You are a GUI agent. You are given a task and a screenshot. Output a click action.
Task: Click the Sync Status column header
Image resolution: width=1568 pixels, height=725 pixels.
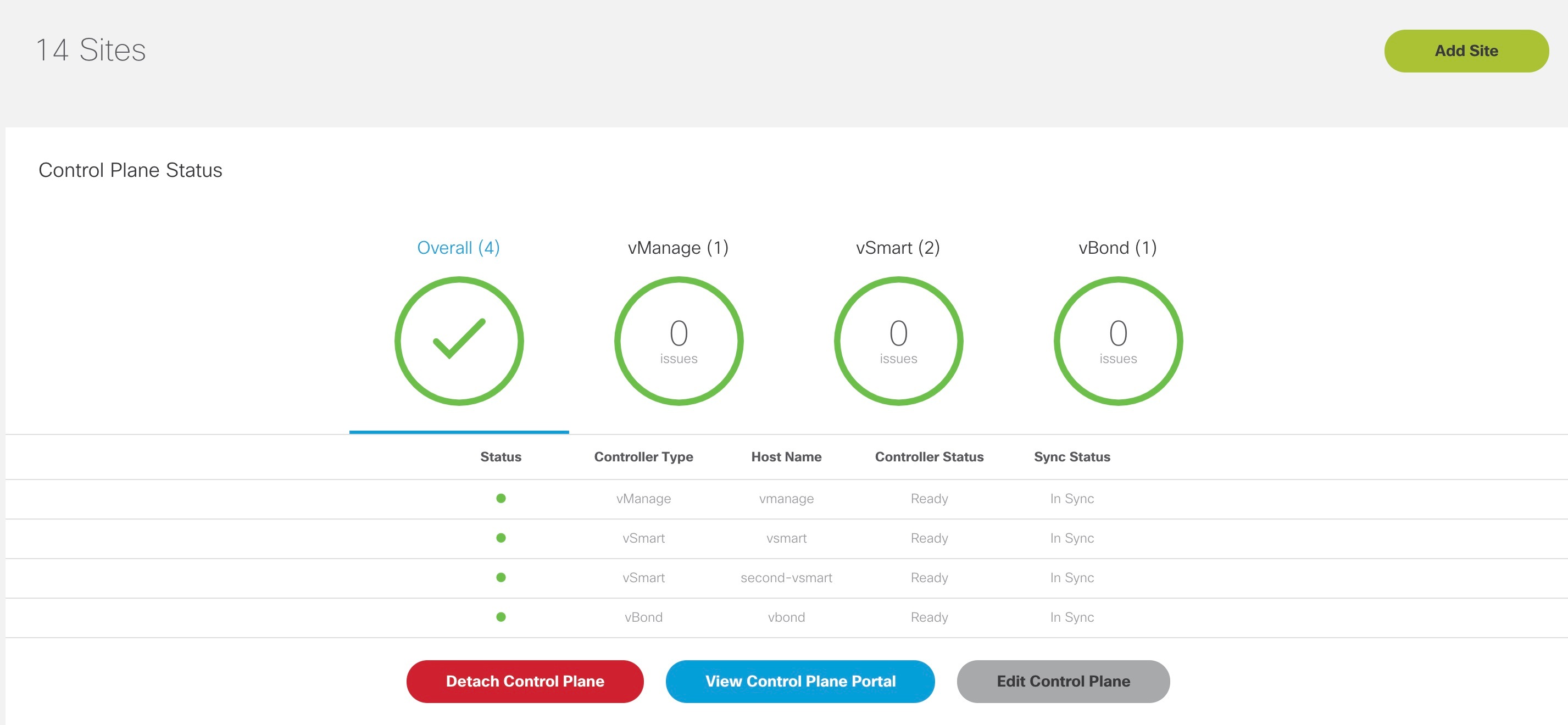pos(1071,456)
